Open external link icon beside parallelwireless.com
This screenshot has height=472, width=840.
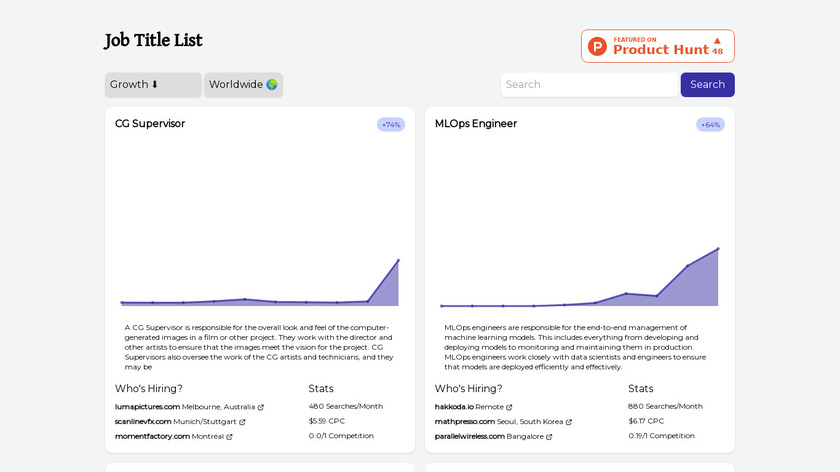click(549, 437)
